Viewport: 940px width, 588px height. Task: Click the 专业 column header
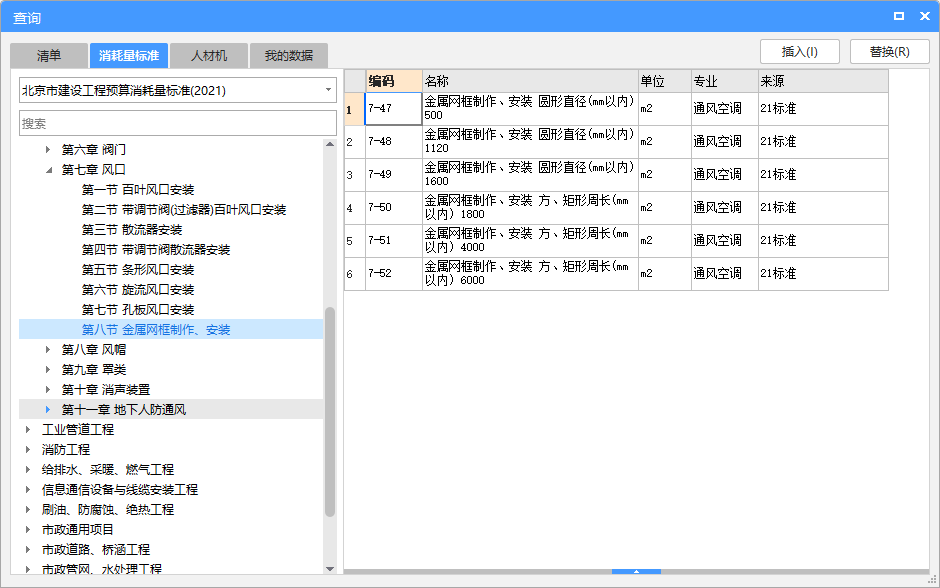(x=724, y=81)
